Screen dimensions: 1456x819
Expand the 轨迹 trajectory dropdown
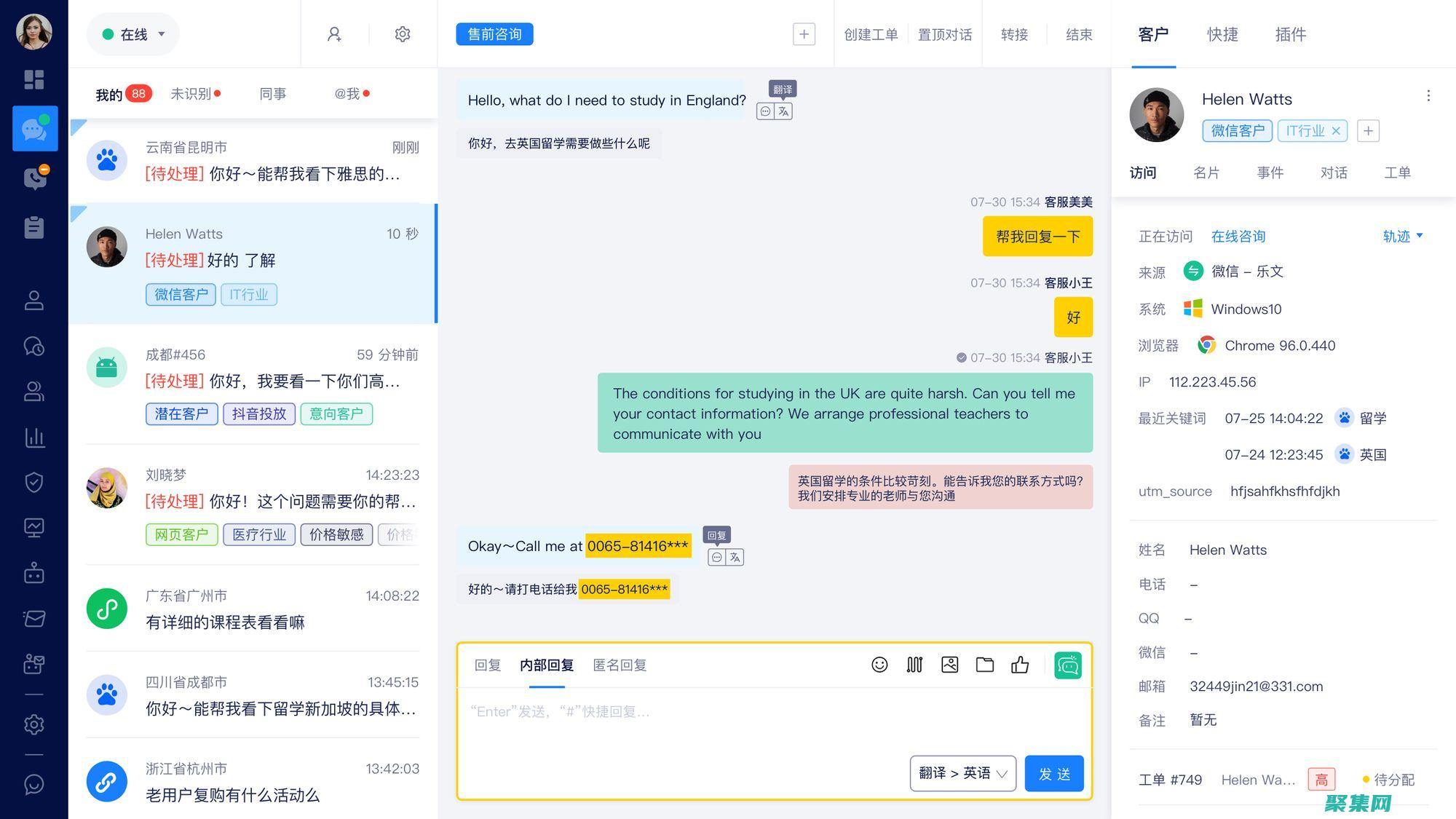pos(1401,236)
